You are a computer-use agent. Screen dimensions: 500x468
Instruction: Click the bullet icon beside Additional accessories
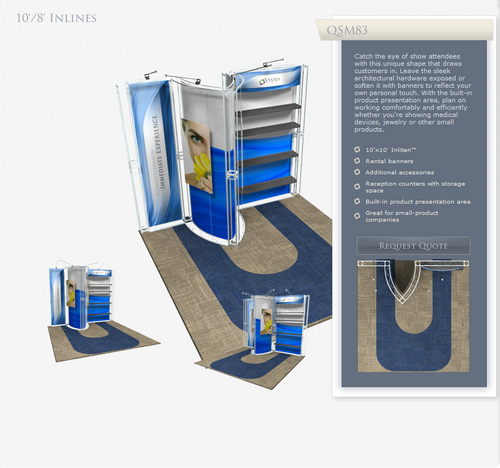coord(357,172)
